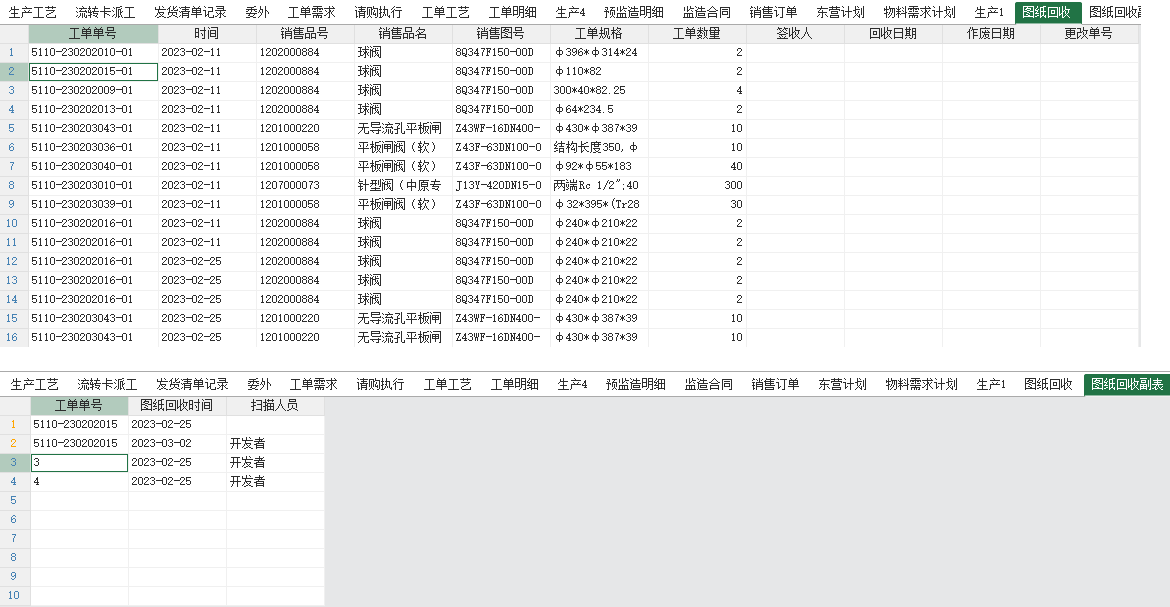This screenshot has height=607, width=1170.
Task: Select the 销售品号 column header
Action: (x=304, y=34)
